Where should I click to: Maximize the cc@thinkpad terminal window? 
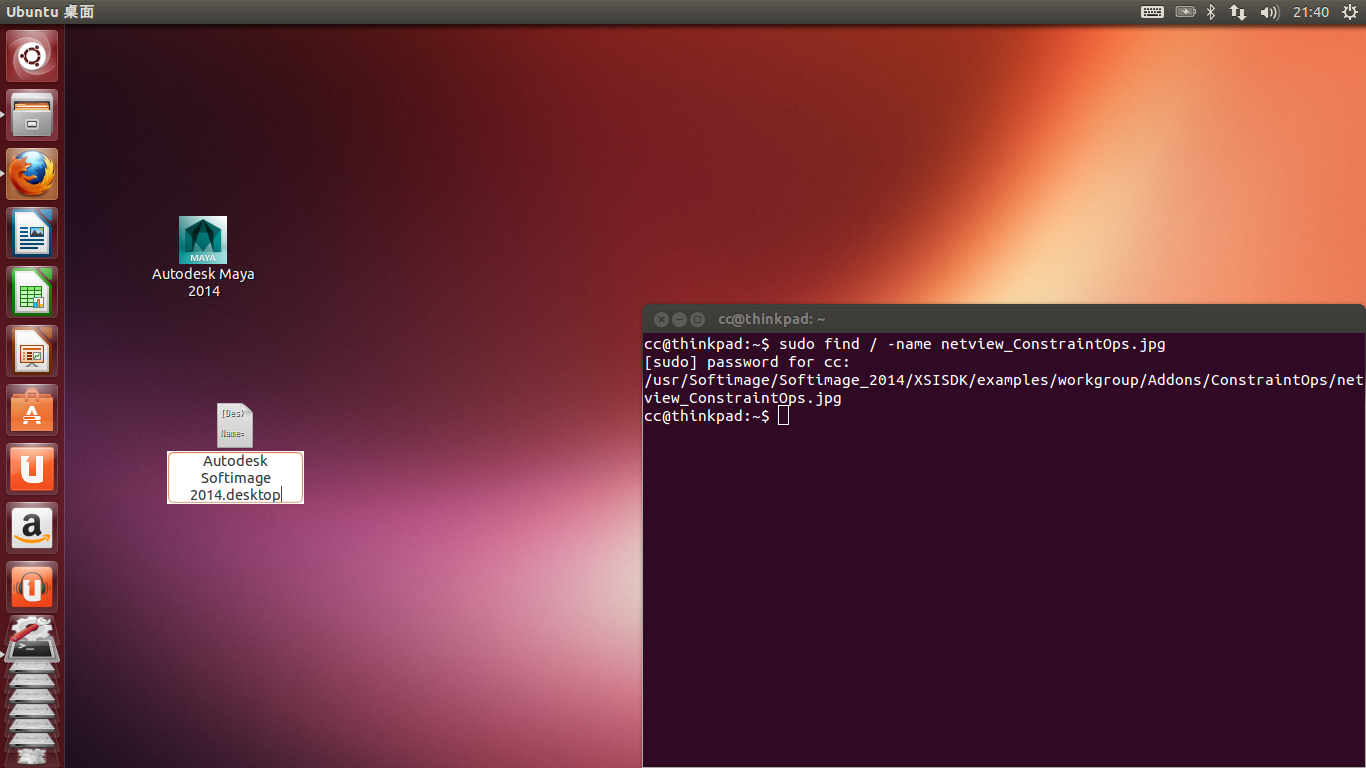pos(698,319)
